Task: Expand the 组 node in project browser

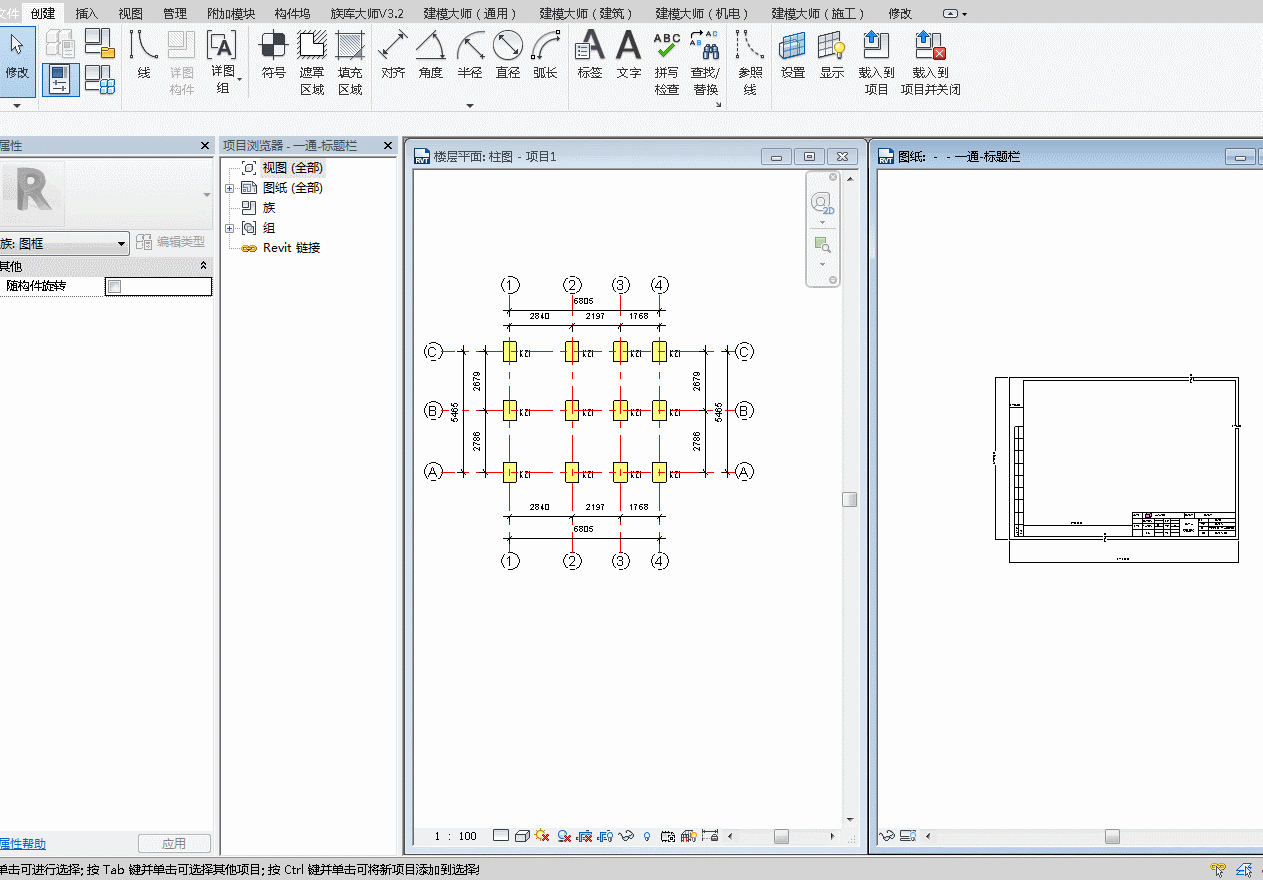Action: click(230, 228)
